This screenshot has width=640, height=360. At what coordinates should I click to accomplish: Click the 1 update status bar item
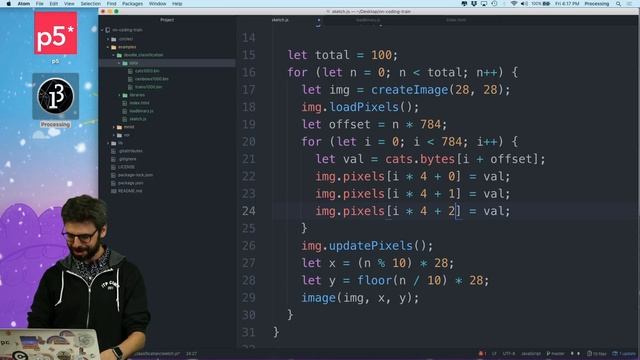pos(624,353)
